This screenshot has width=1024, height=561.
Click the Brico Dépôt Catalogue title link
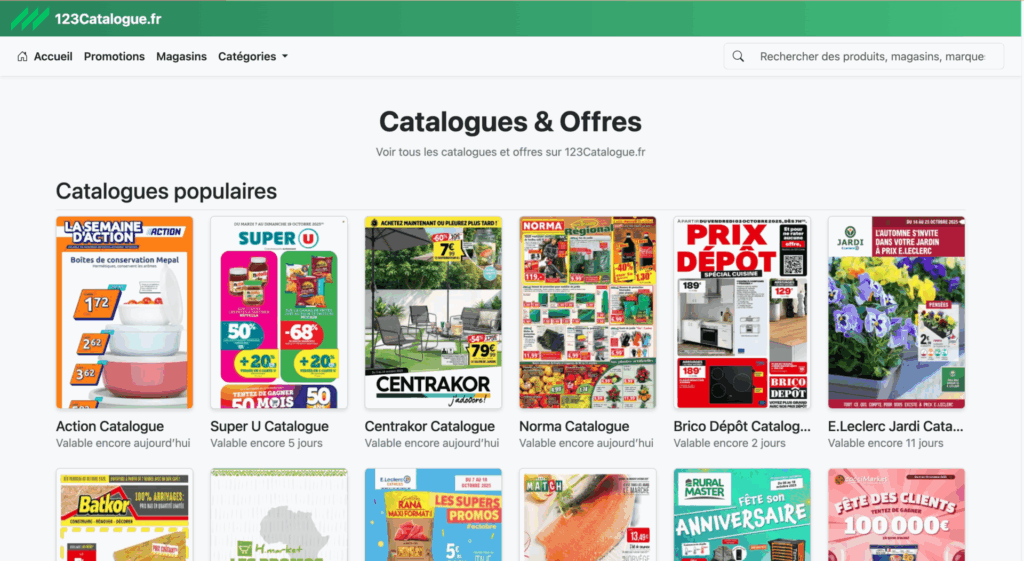tap(742, 426)
